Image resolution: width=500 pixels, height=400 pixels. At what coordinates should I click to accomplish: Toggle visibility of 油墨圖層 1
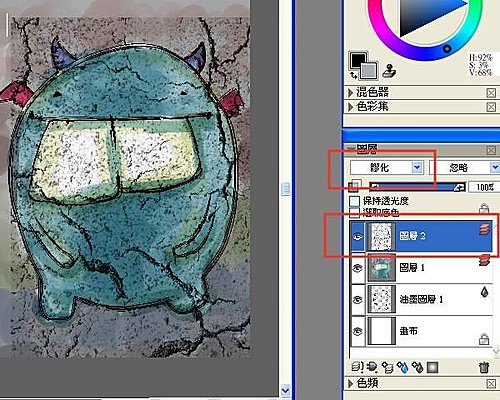358,299
